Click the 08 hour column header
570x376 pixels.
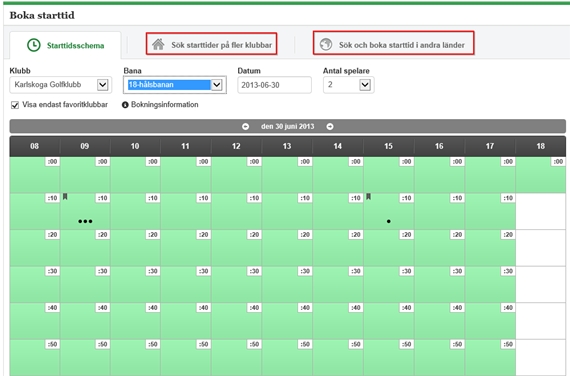point(35,146)
